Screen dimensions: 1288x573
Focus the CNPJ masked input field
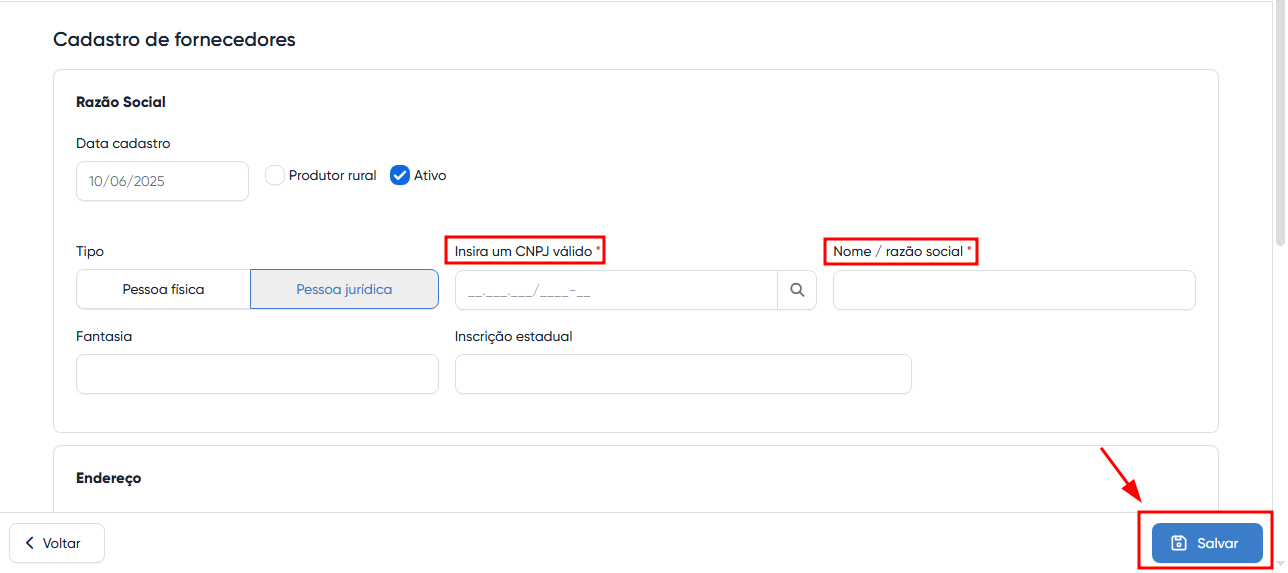point(615,290)
